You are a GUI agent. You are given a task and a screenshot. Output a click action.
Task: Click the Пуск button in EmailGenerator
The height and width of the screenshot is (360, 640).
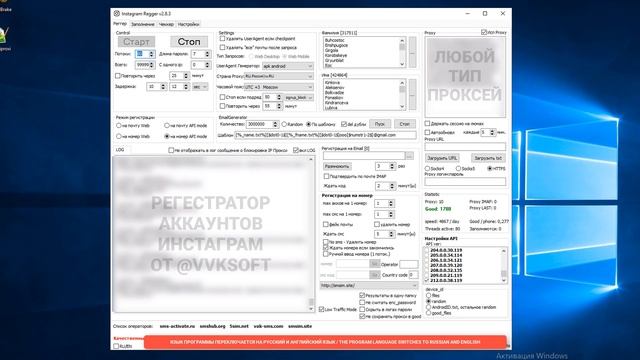(380, 124)
